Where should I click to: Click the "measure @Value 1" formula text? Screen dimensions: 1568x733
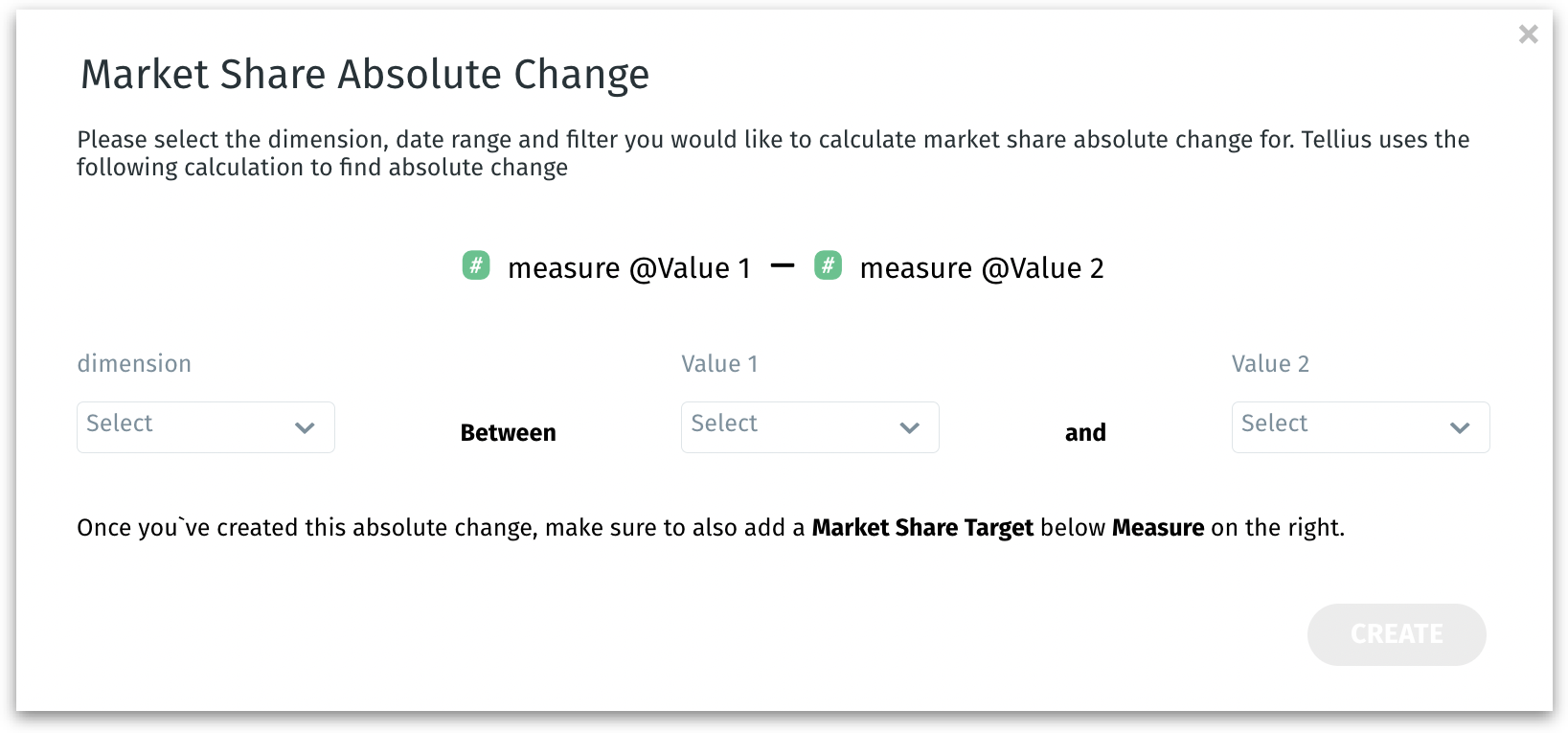click(628, 268)
